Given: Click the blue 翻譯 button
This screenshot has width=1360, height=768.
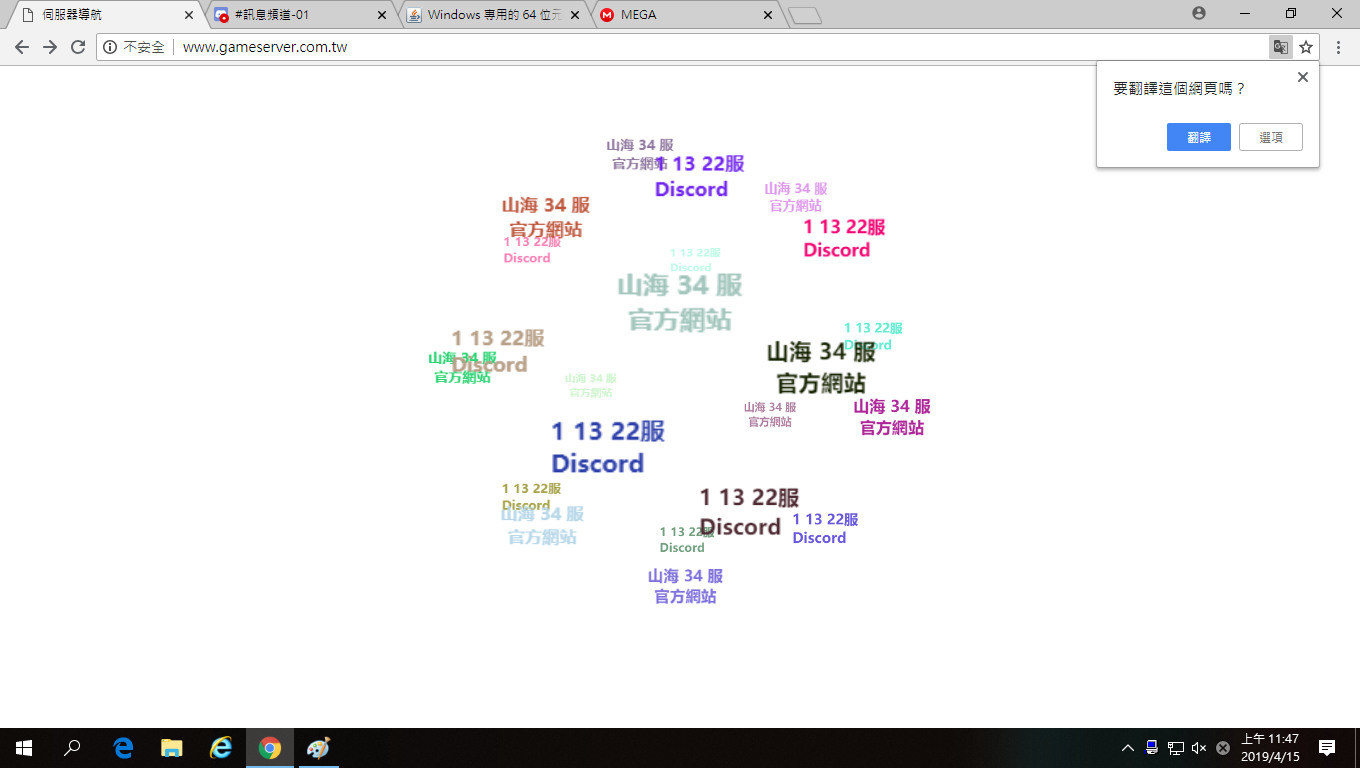Looking at the screenshot, I should click(1198, 137).
